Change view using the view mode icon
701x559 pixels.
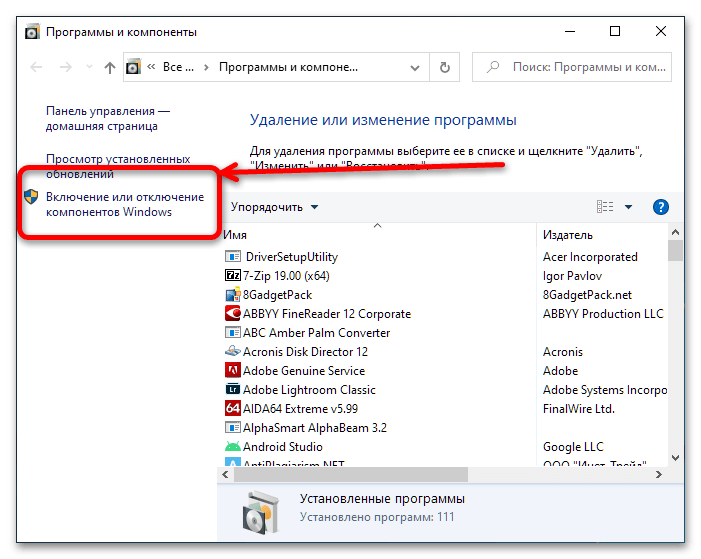coord(605,207)
